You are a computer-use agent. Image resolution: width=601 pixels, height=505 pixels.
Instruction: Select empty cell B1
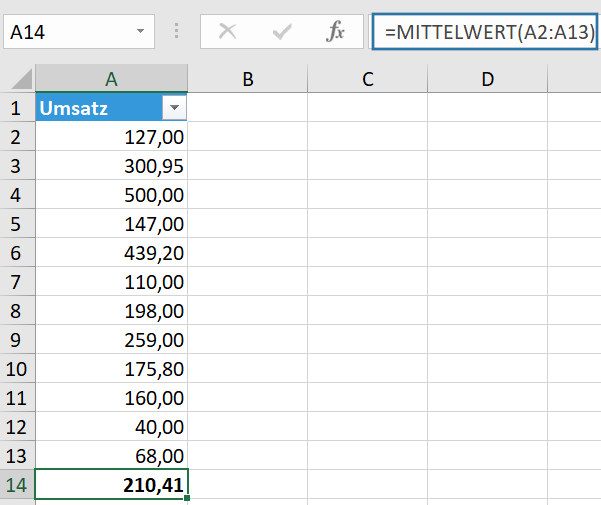click(248, 107)
